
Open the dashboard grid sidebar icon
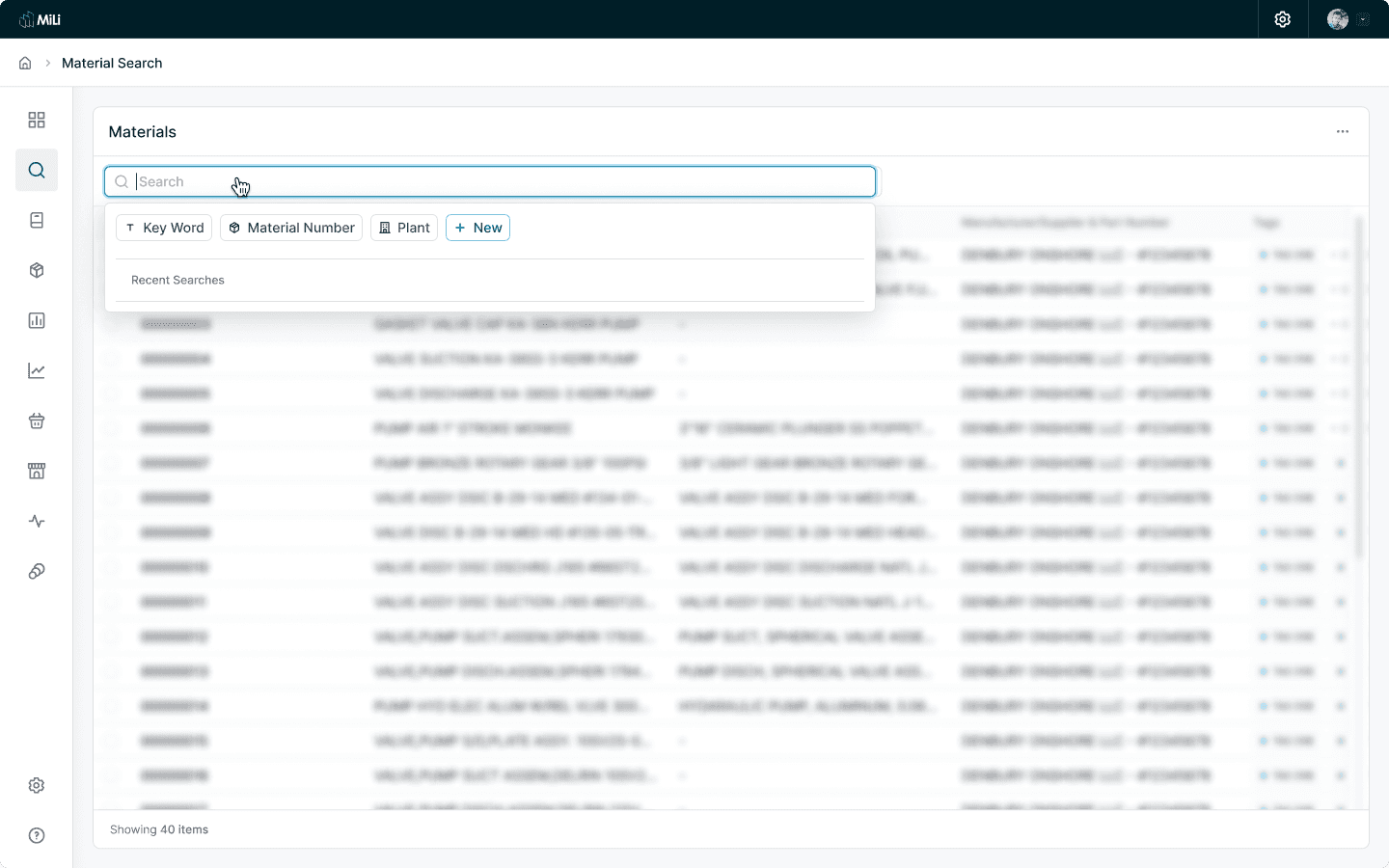tap(37, 120)
